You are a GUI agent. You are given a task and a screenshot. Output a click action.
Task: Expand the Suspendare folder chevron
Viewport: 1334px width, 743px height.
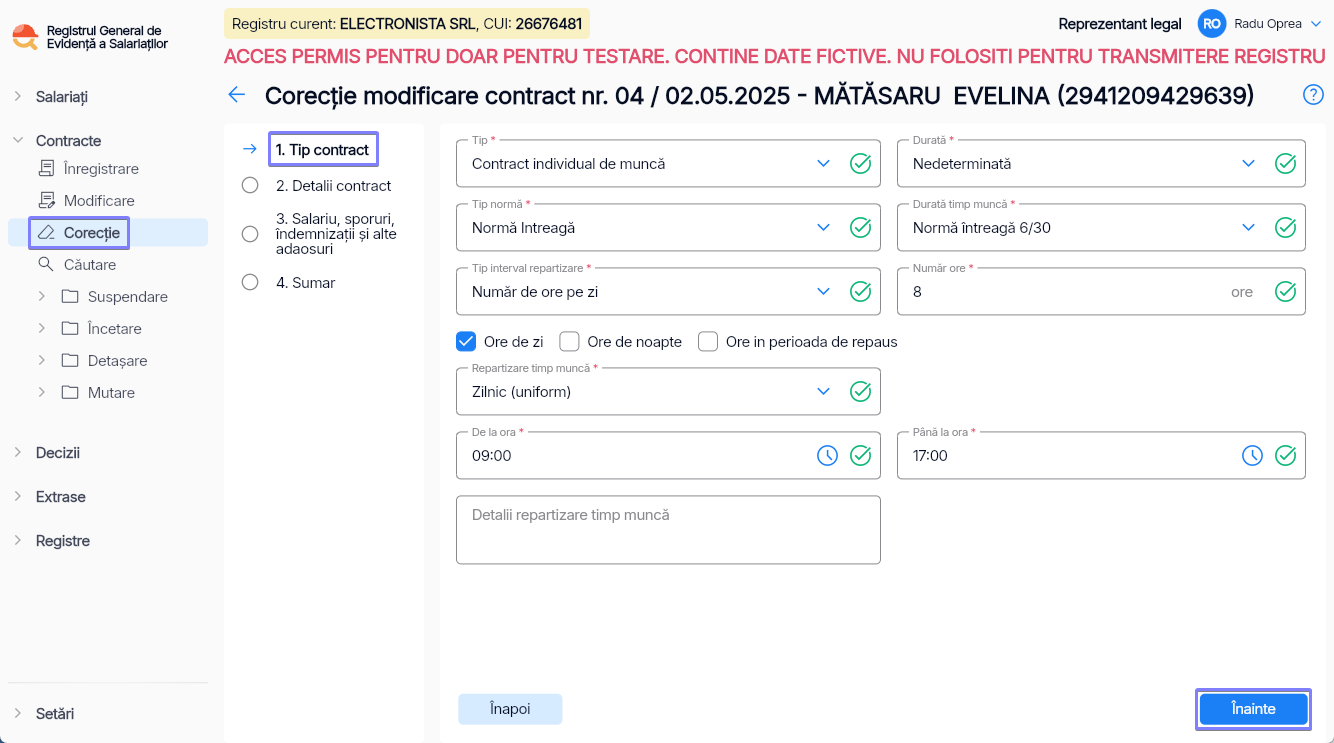coord(42,296)
